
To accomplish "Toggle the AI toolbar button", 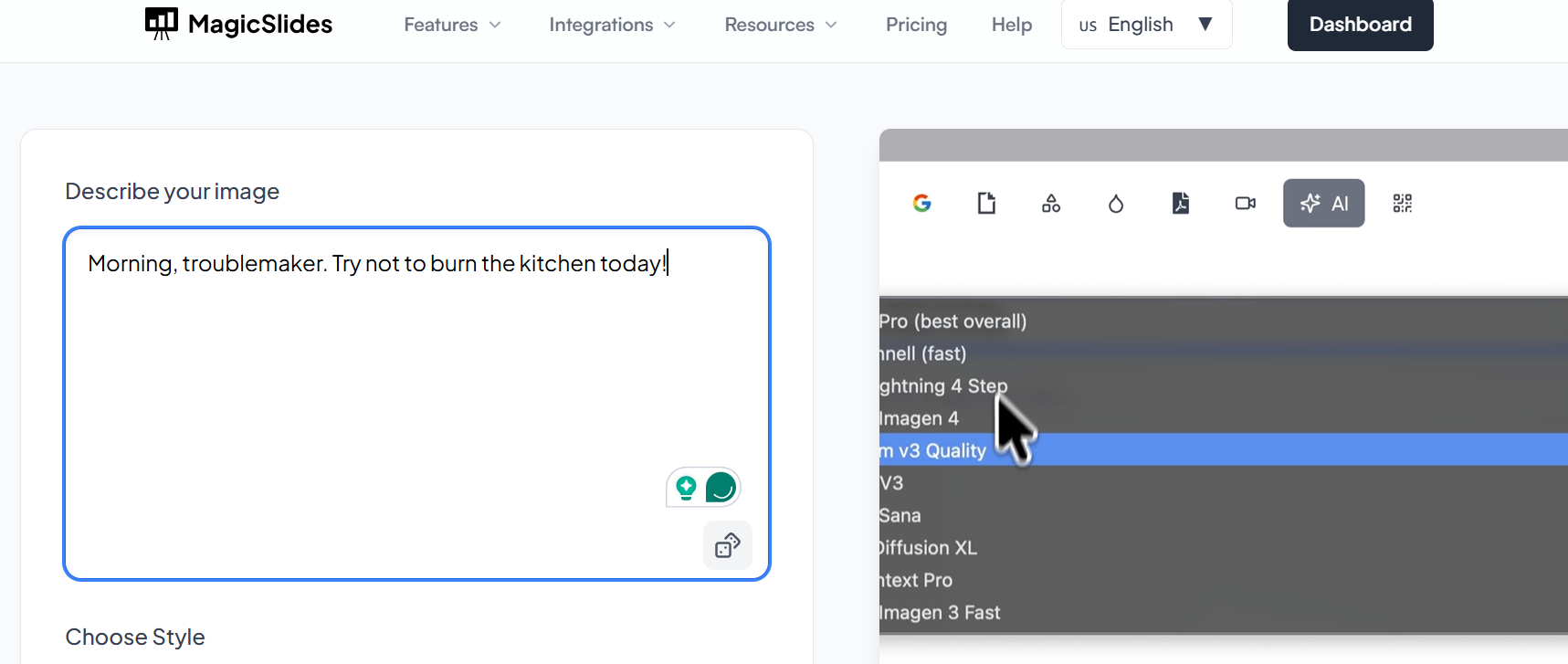I will pyautogui.click(x=1323, y=203).
